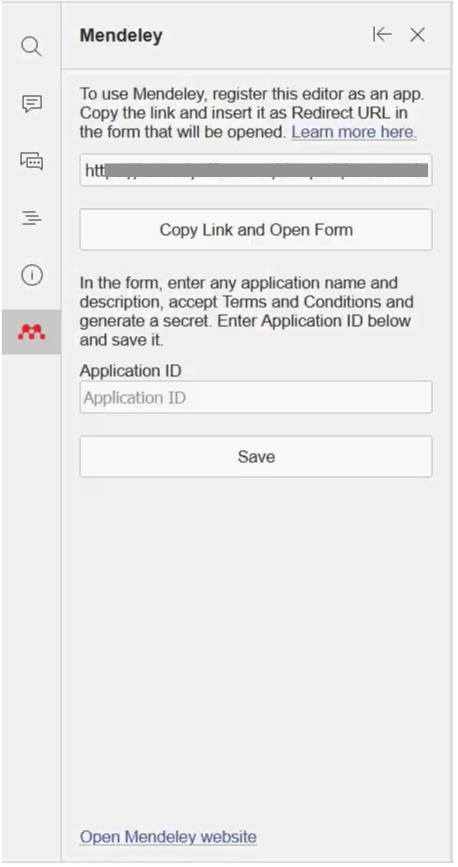Click the Mendeley panel title

(121, 35)
